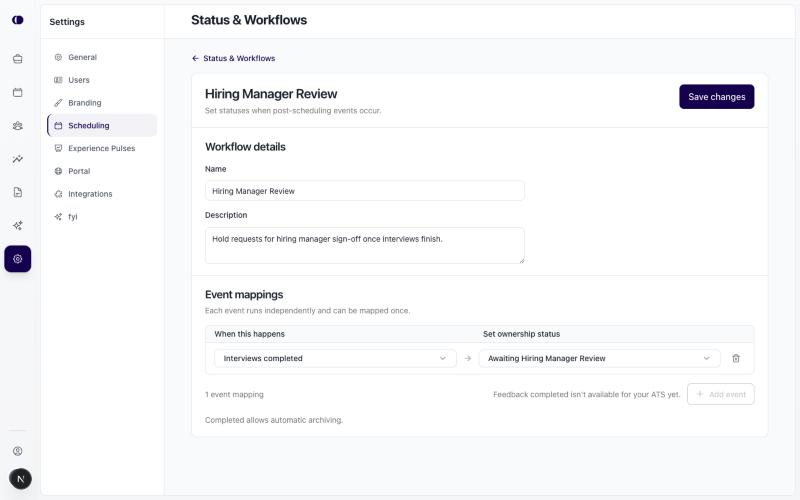Click Save changes button
Image resolution: width=800 pixels, height=500 pixels.
click(x=716, y=96)
